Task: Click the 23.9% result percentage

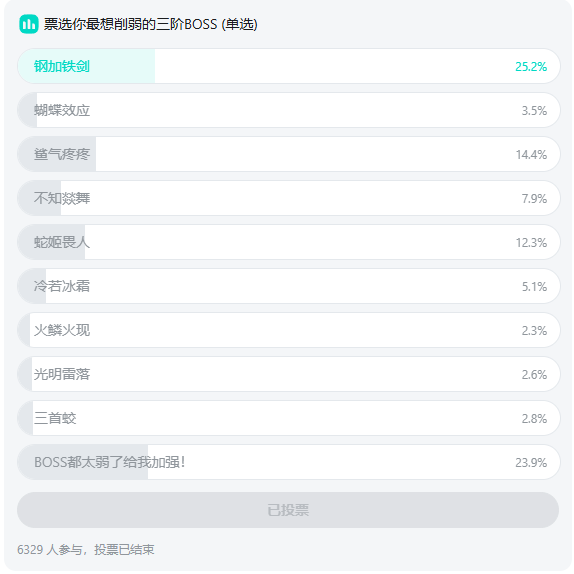Action: tap(531, 463)
